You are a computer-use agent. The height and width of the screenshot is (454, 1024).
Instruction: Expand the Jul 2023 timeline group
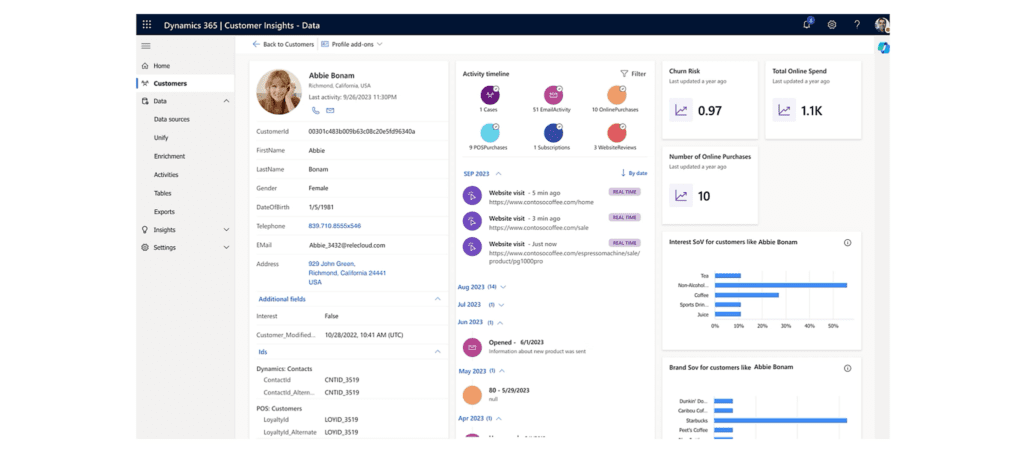(x=500, y=304)
